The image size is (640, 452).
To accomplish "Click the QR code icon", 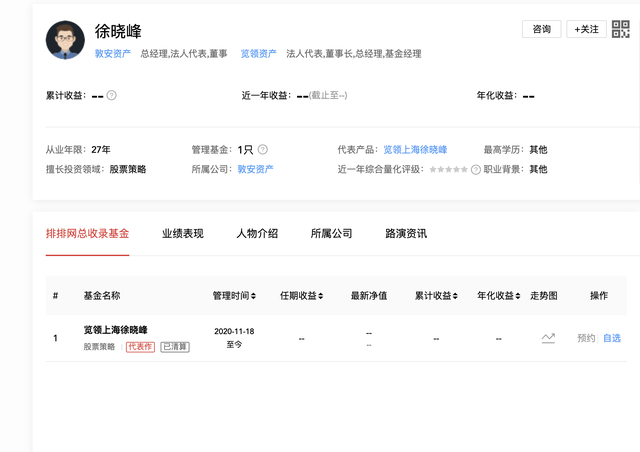I will point(622,30).
